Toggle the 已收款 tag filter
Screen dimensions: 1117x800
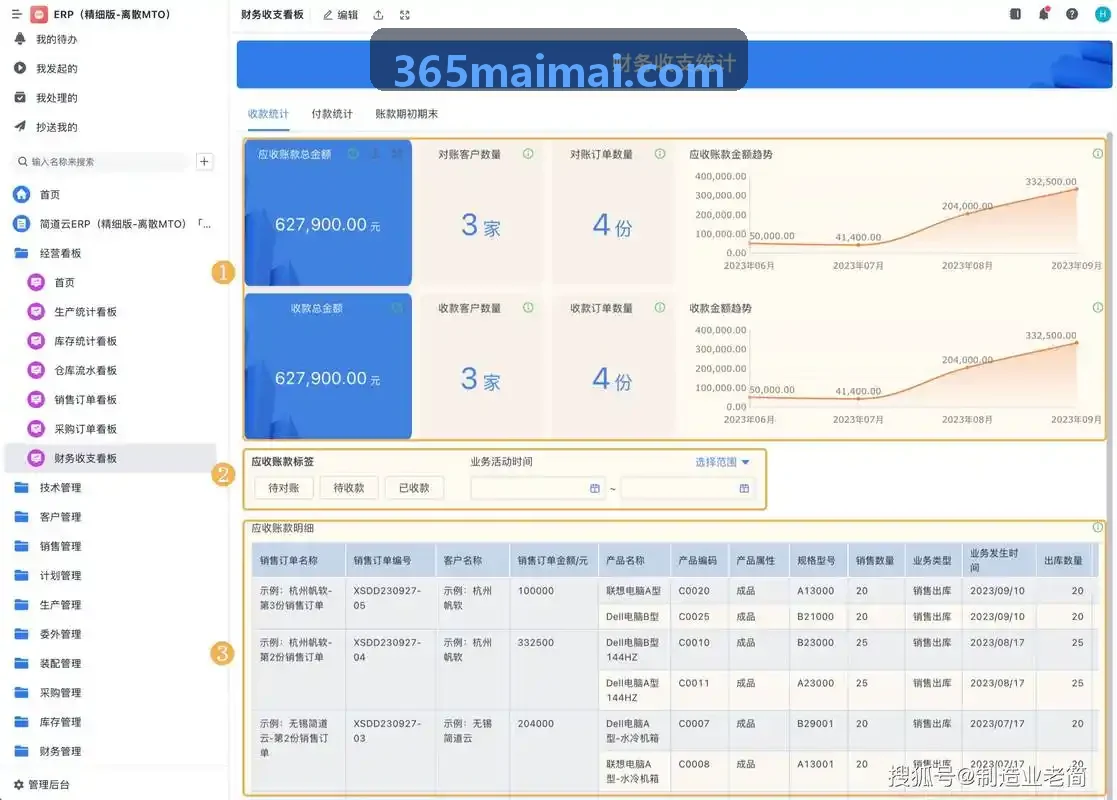coord(414,488)
